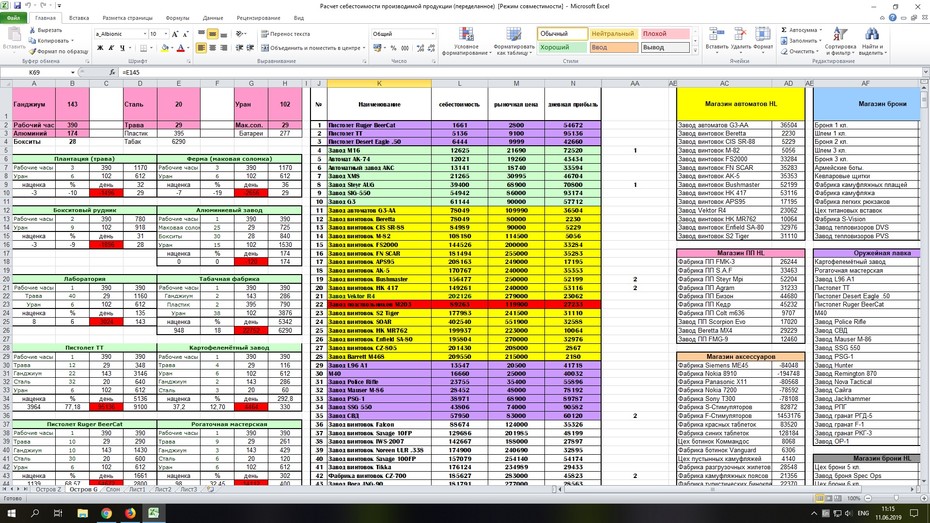Screen dimensions: 930x523
Task: Click the insert function fx icon
Action: (112, 72)
